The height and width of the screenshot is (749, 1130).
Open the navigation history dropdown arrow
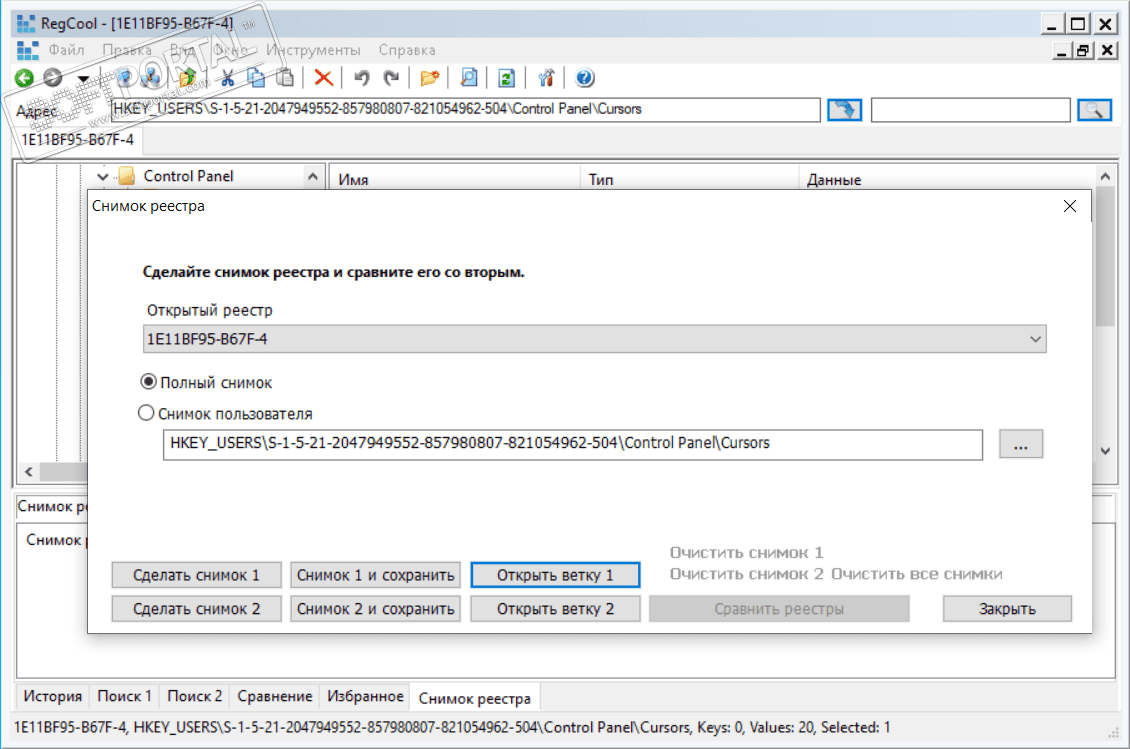click(x=84, y=79)
